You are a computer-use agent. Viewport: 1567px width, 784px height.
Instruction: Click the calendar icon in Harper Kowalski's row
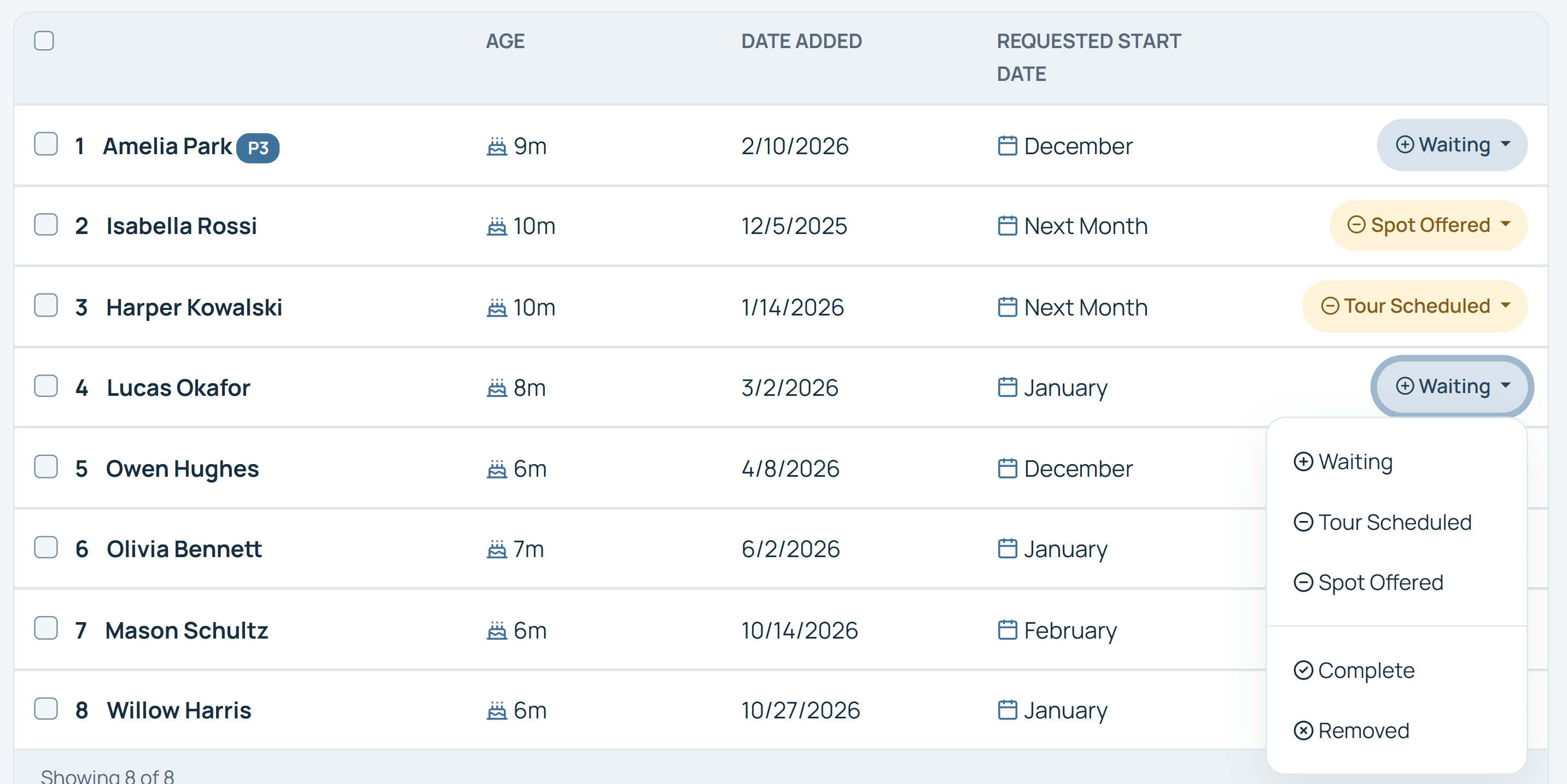[x=1007, y=307]
